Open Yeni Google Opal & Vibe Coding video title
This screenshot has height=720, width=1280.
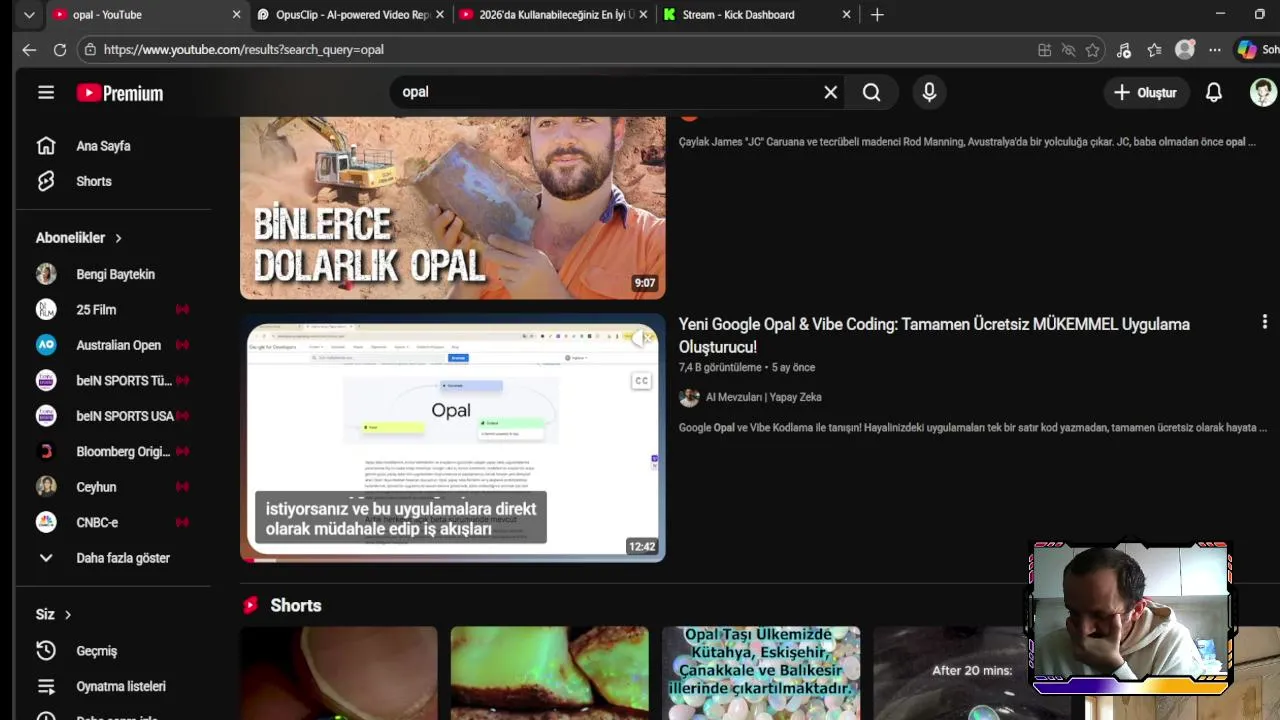[x=934, y=335]
